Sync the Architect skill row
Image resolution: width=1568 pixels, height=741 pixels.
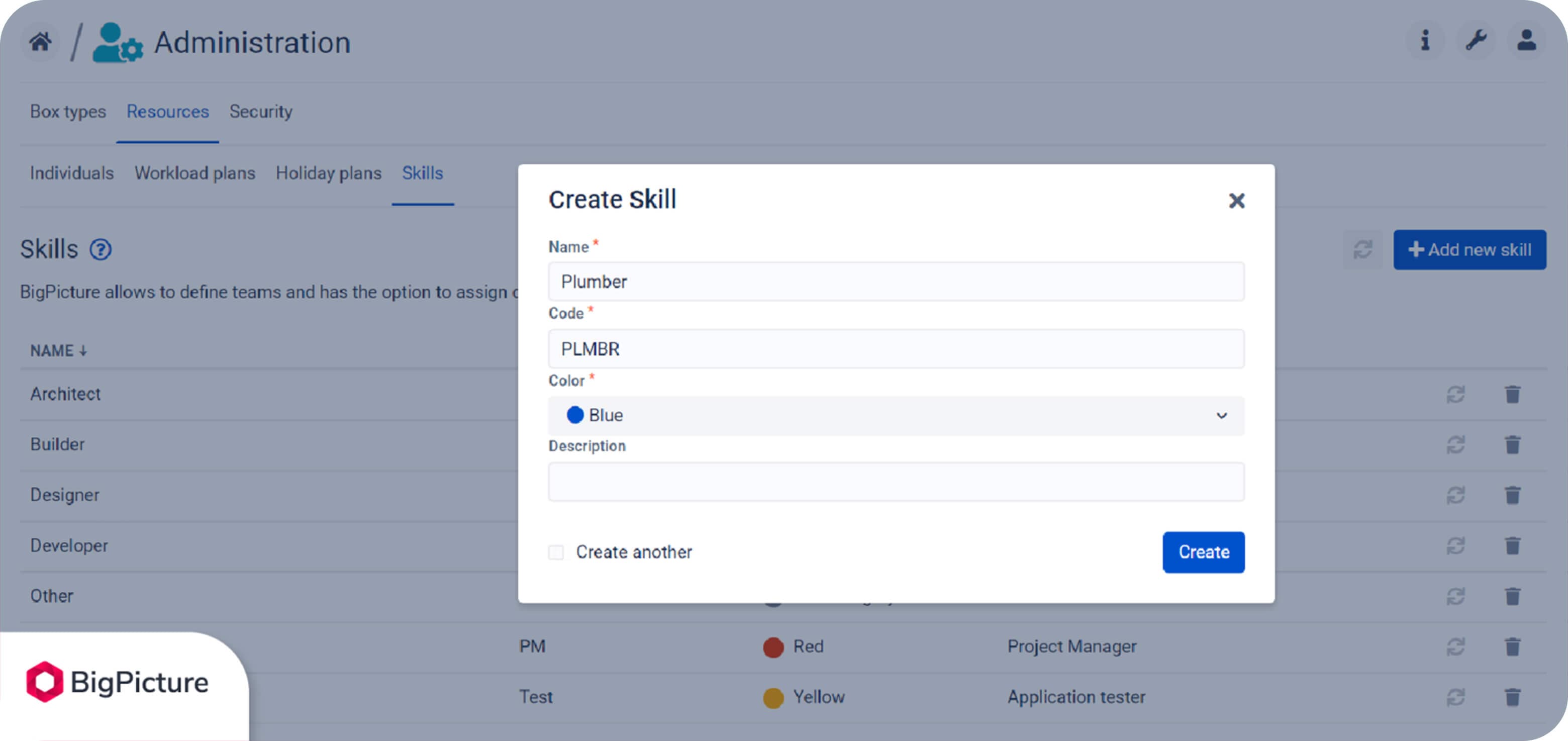pyautogui.click(x=1455, y=395)
